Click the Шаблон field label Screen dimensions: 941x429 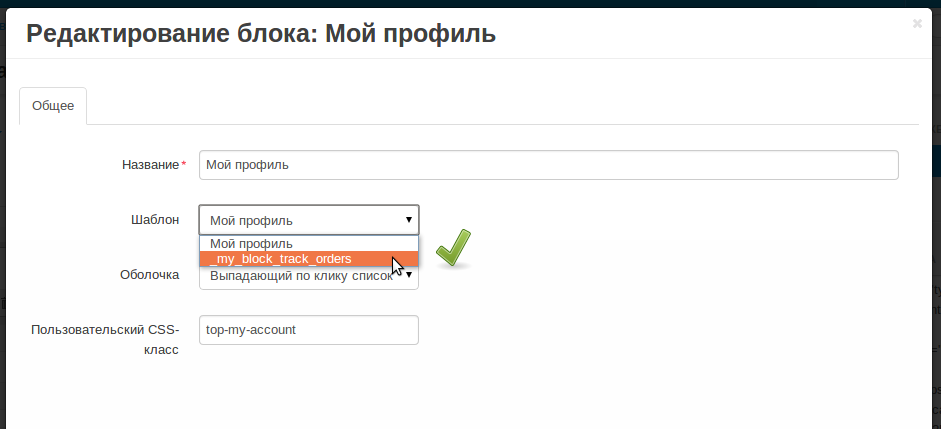point(155,220)
